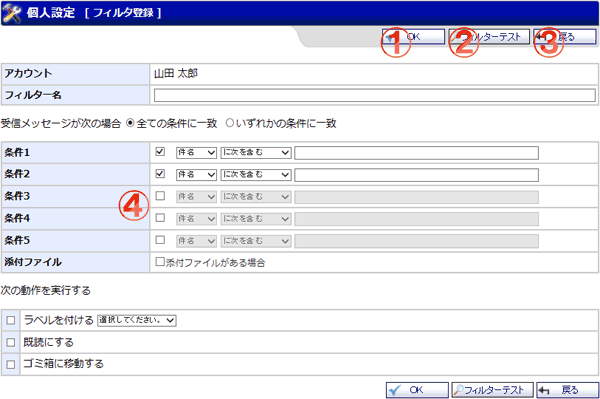Check 添付ファイルがある場合 checkbox
Viewport: 600px width, 399px height.
click(160, 262)
